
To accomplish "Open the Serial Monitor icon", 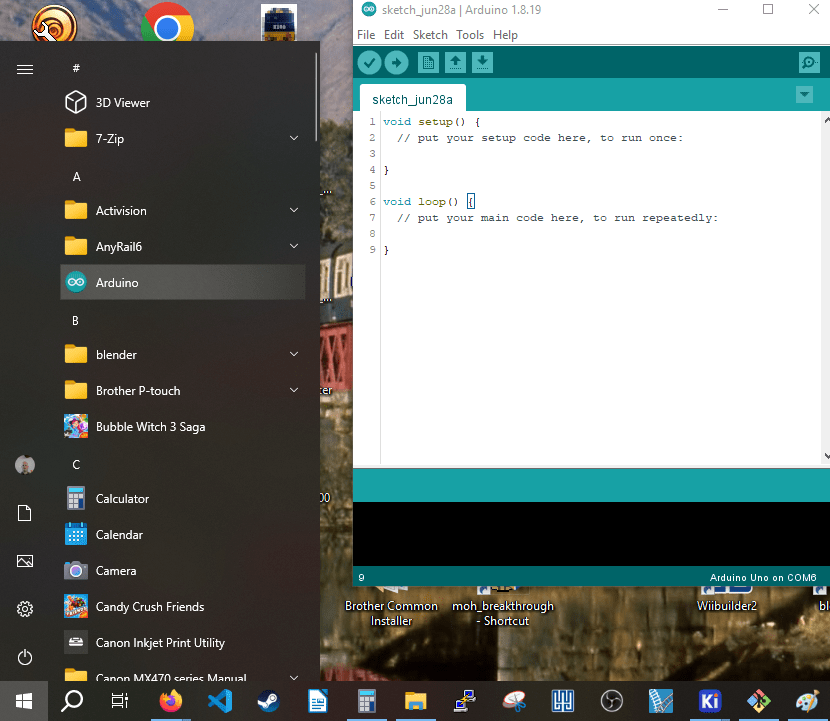I will click(809, 63).
